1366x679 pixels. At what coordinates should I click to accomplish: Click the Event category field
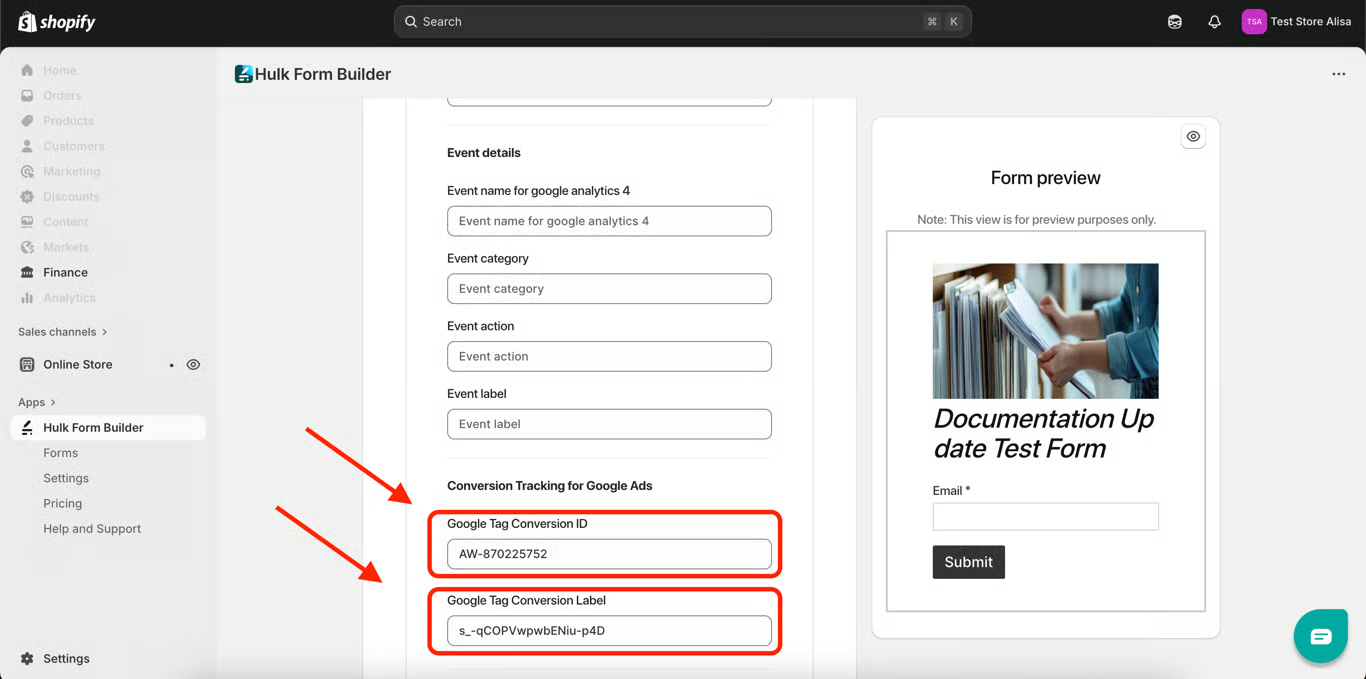(x=609, y=288)
